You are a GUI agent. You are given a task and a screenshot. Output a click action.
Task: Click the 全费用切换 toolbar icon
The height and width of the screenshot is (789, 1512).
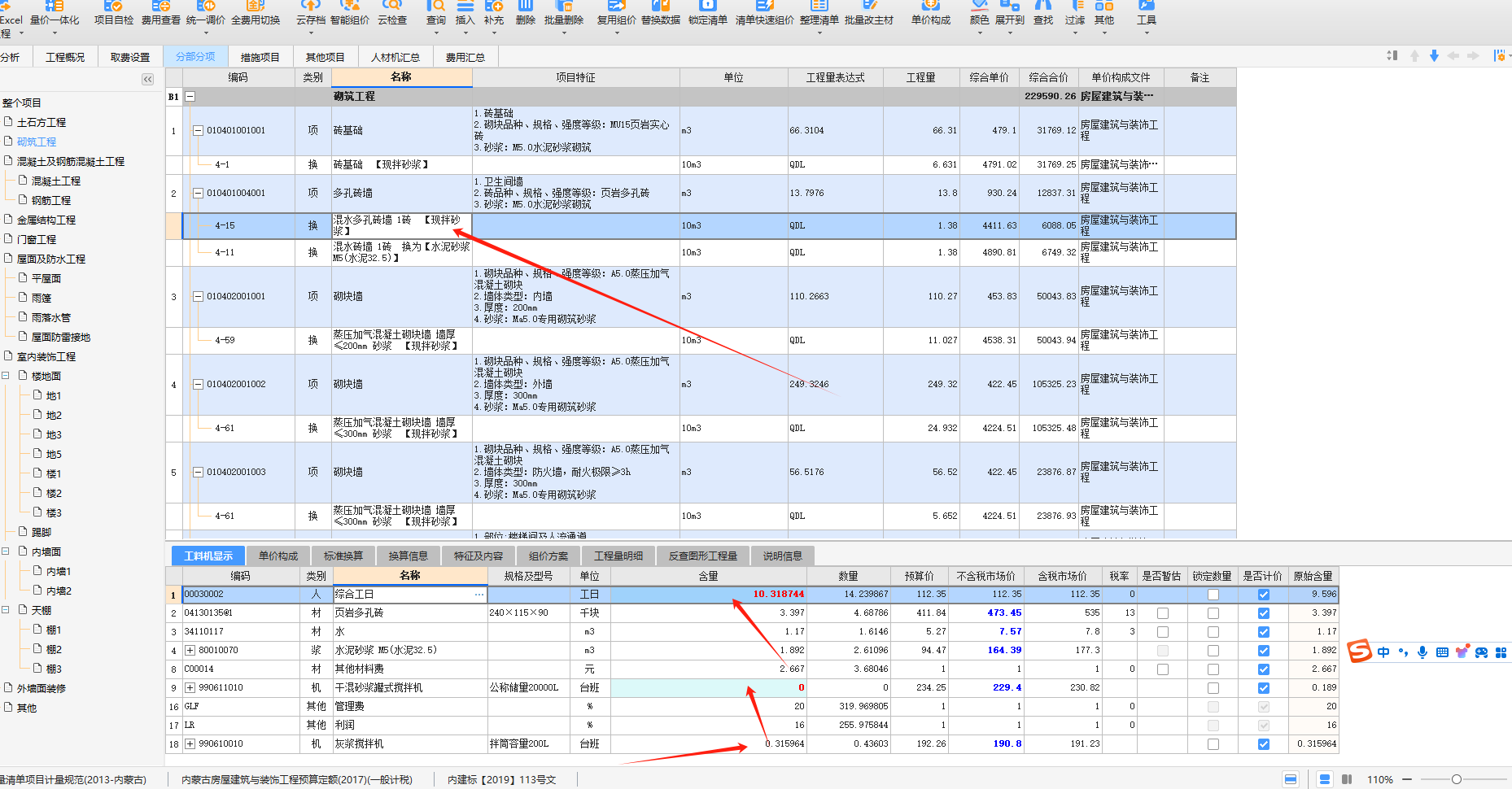(256, 13)
